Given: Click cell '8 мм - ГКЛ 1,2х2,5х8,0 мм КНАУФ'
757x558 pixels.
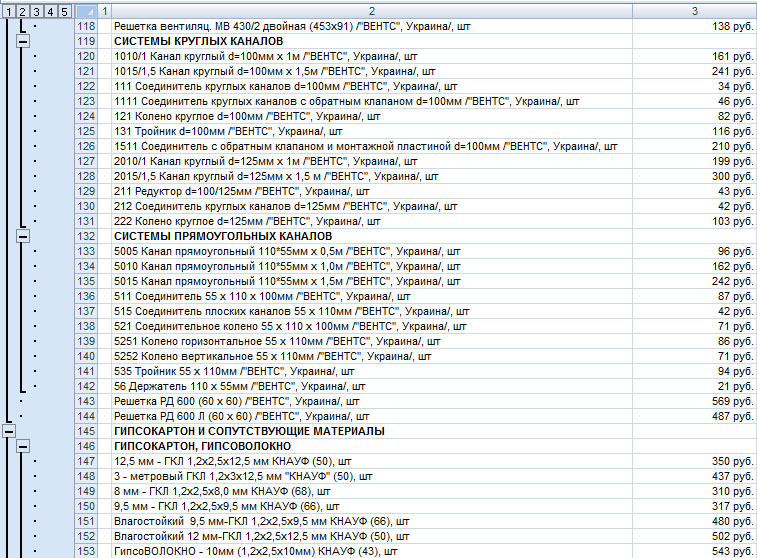Looking at the screenshot, I should [372, 491].
